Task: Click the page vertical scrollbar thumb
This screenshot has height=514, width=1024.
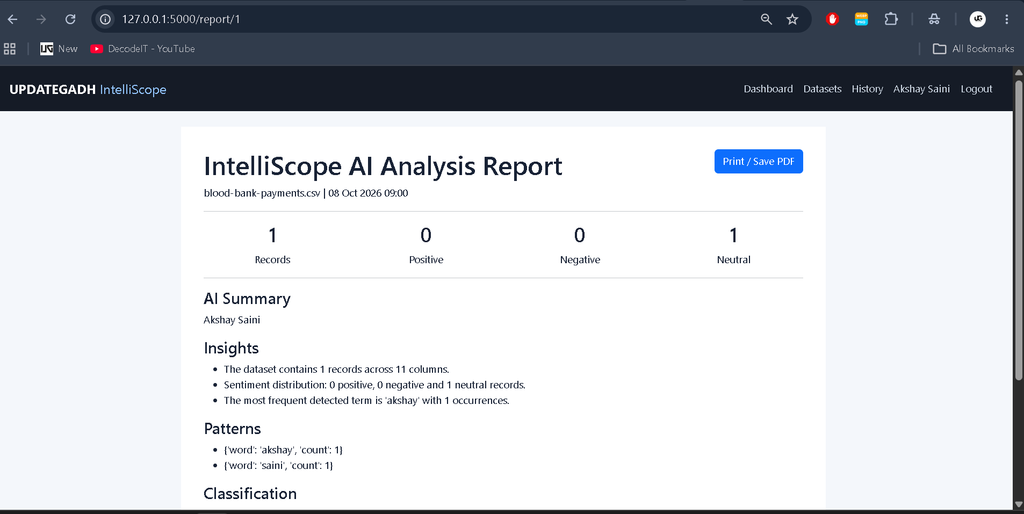Action: (x=1018, y=229)
